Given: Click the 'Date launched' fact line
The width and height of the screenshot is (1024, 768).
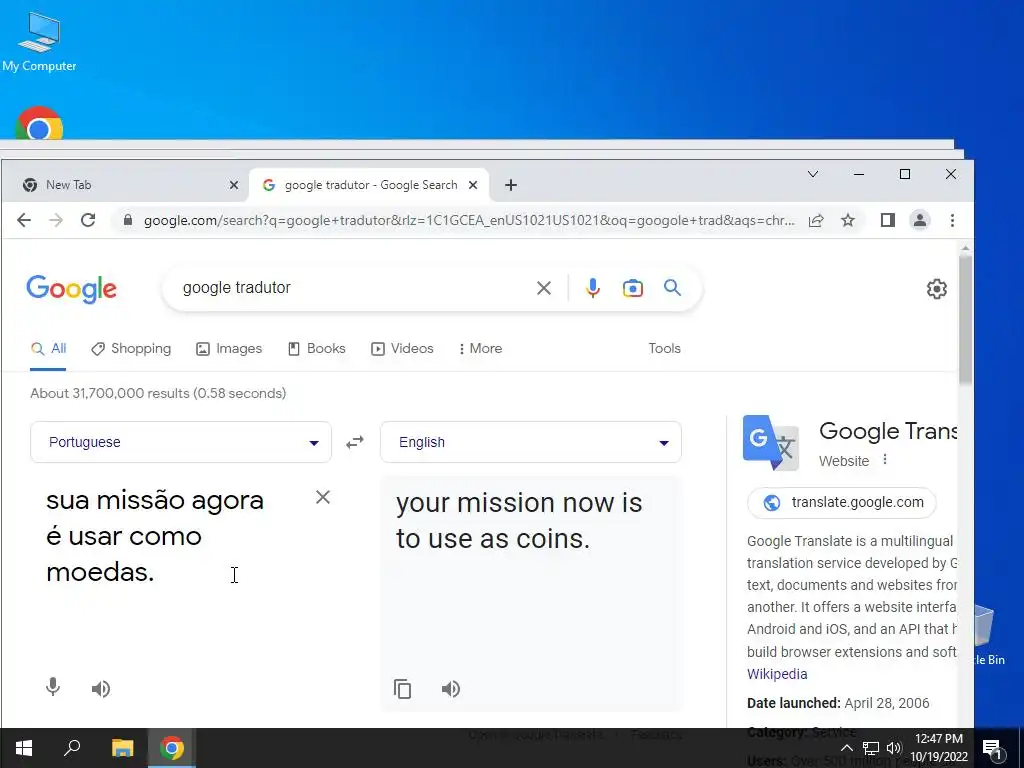Looking at the screenshot, I should 838,703.
